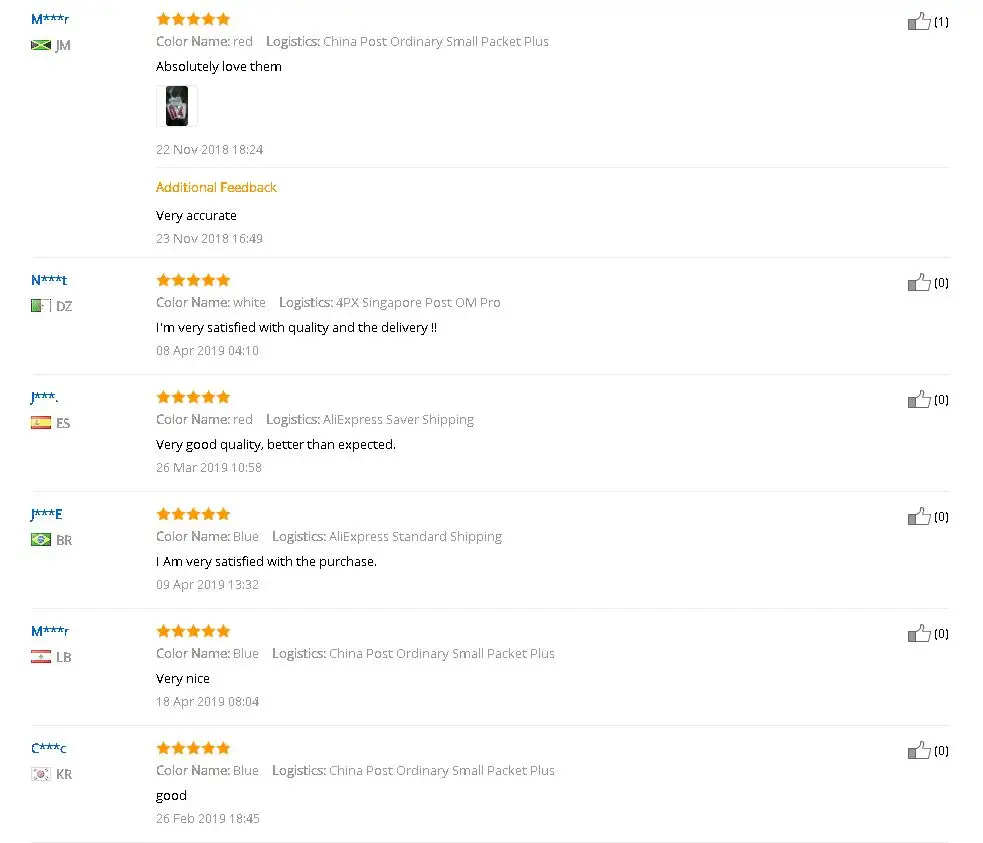Click reviewer C***c's username
This screenshot has width=983, height=843.
click(48, 748)
